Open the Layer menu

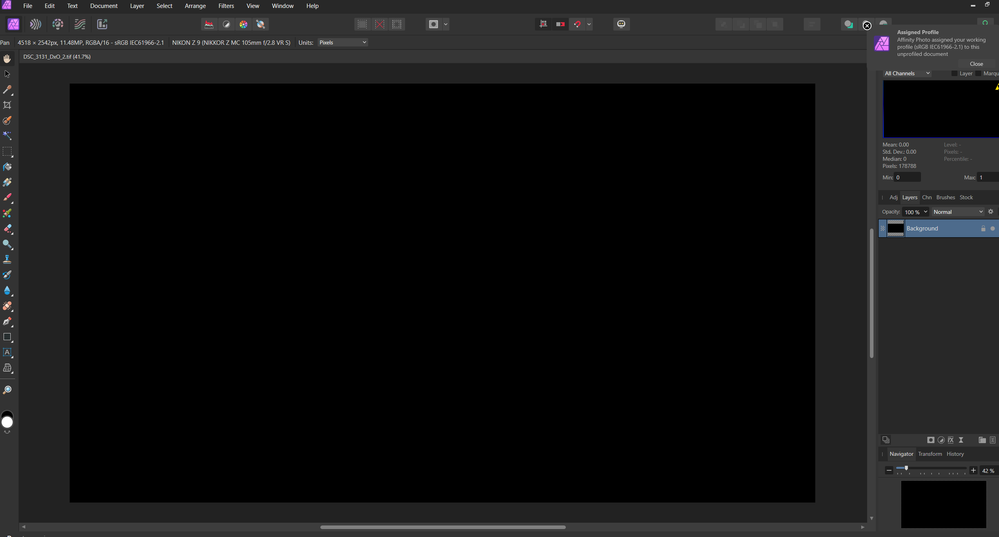(x=137, y=6)
